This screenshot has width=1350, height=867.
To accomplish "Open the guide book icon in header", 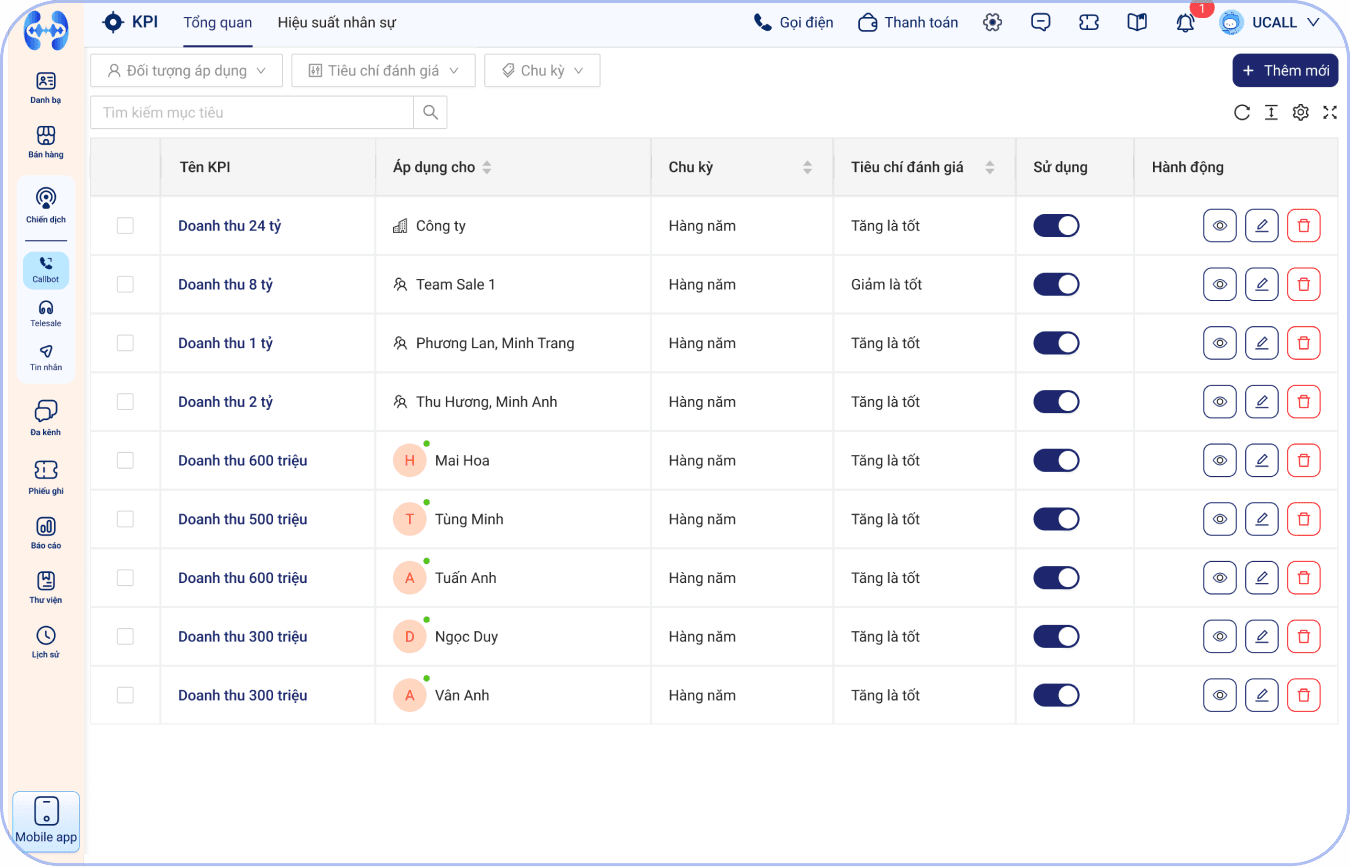I will 1137,22.
